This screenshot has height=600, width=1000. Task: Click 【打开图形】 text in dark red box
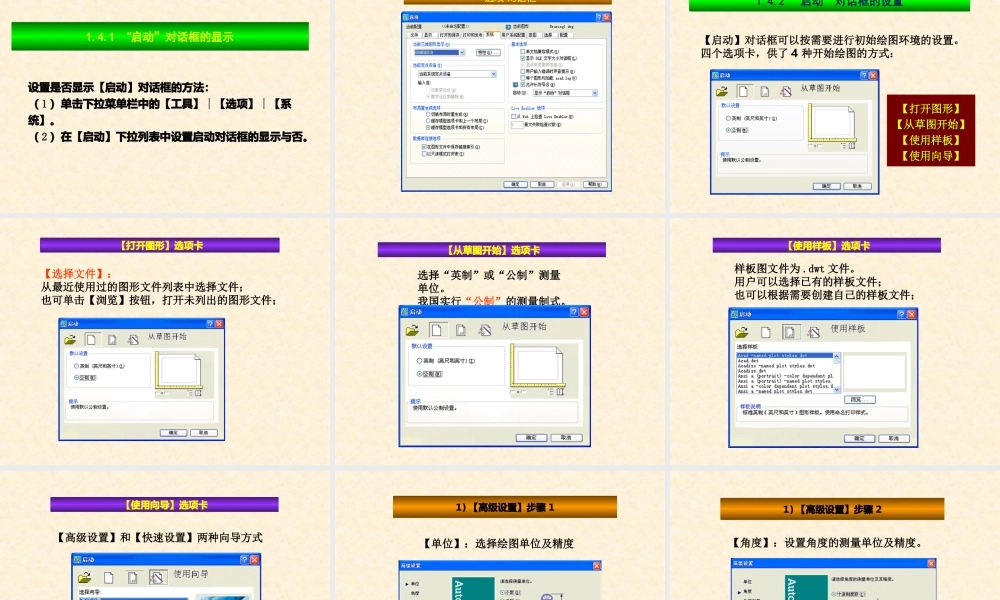930,108
